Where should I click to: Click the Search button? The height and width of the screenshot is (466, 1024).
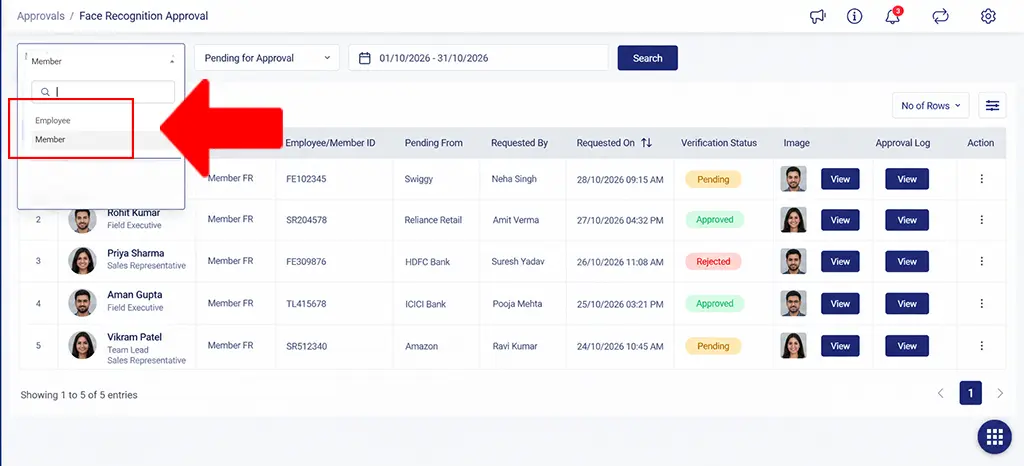click(x=647, y=58)
